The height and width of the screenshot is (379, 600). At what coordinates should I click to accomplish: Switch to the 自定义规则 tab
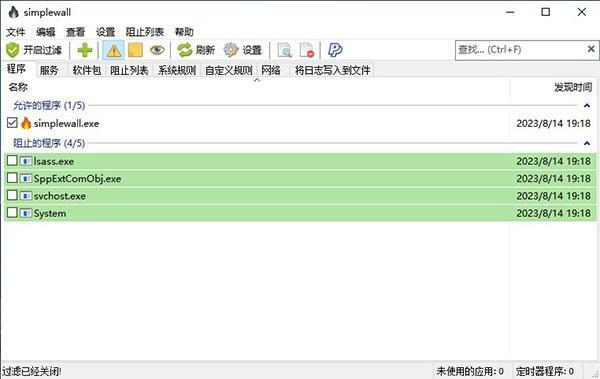(228, 70)
